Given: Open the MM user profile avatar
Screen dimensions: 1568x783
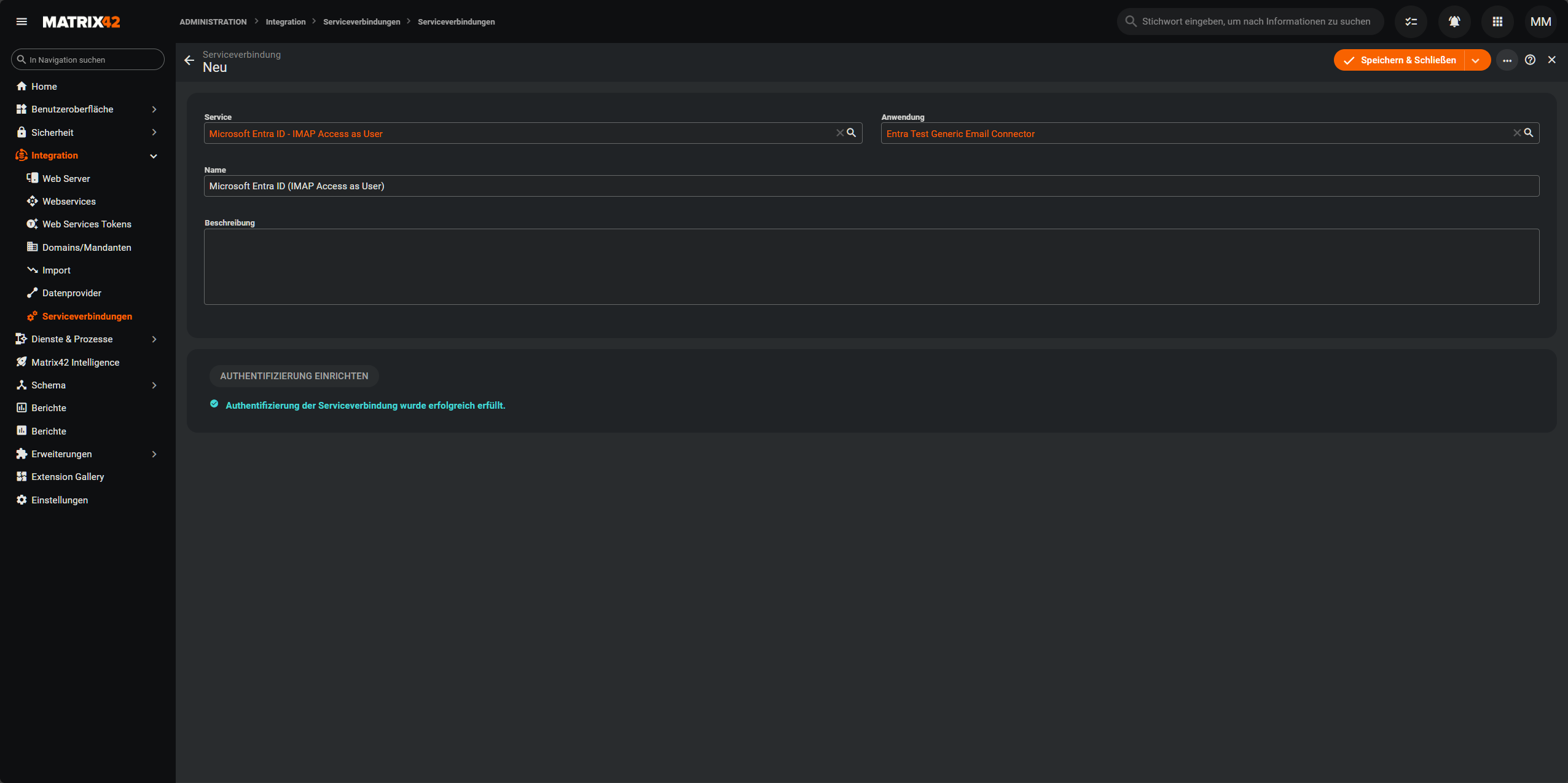Looking at the screenshot, I should click(x=1540, y=22).
